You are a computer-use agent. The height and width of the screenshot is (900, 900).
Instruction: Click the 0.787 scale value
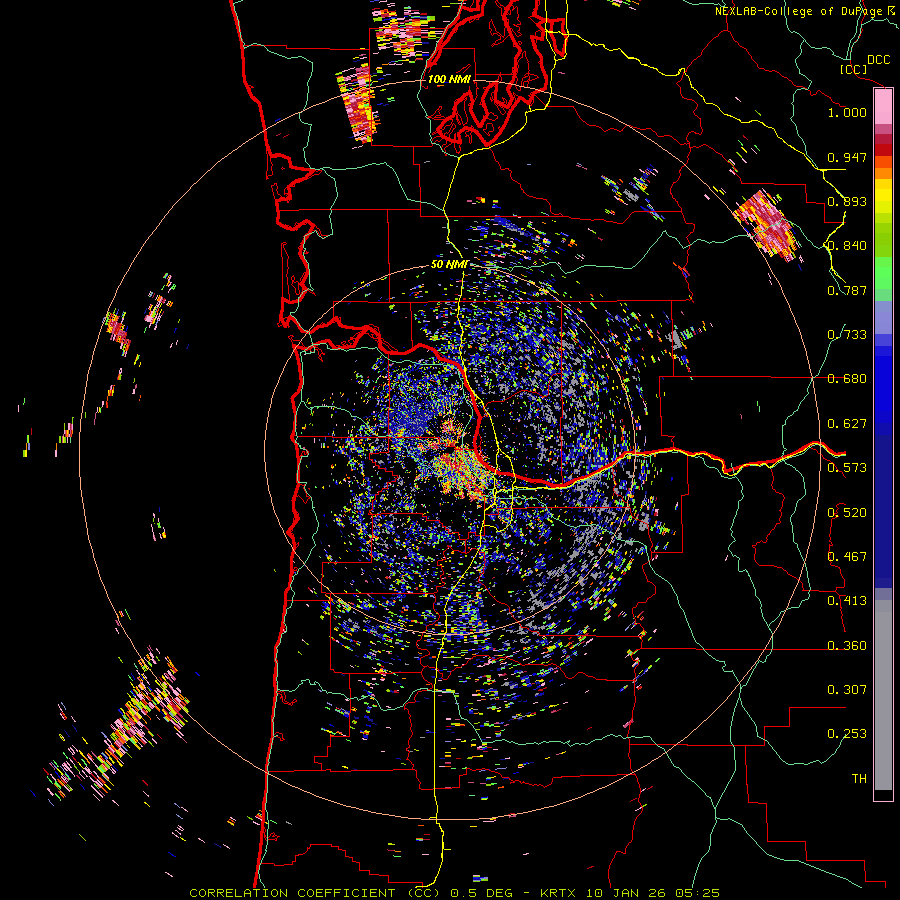click(x=847, y=290)
